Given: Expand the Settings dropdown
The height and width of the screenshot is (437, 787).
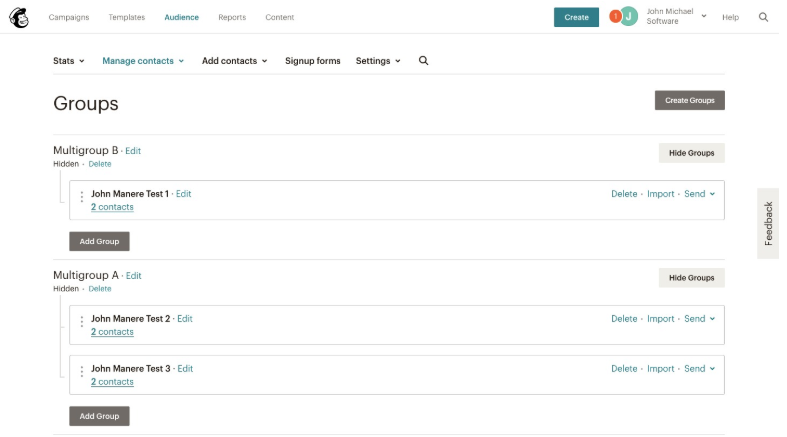Looking at the screenshot, I should pyautogui.click(x=378, y=61).
